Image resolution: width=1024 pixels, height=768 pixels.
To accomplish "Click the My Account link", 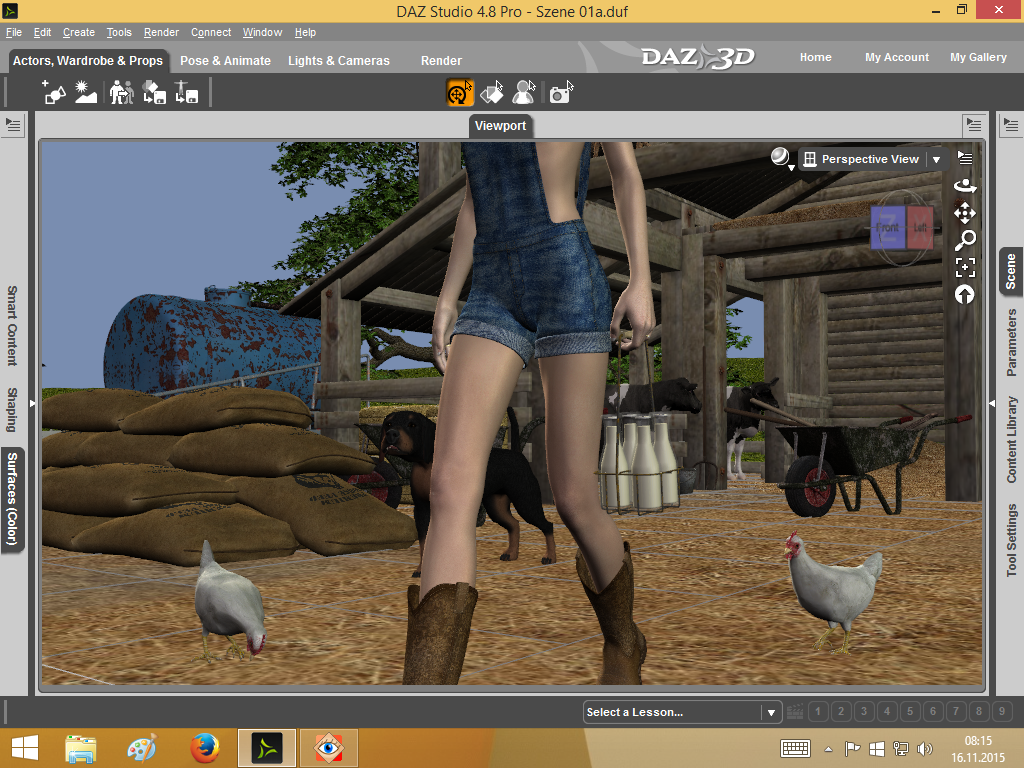I will click(897, 57).
